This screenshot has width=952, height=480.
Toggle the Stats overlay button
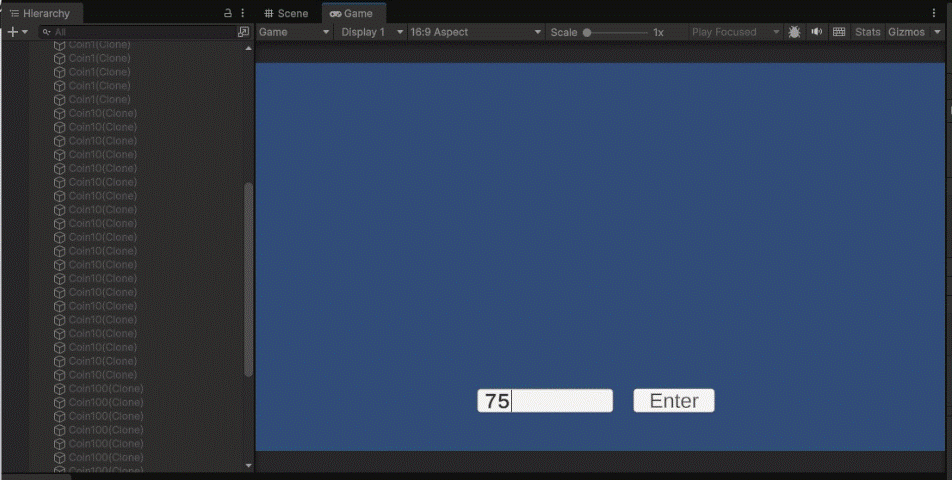pyautogui.click(x=867, y=32)
